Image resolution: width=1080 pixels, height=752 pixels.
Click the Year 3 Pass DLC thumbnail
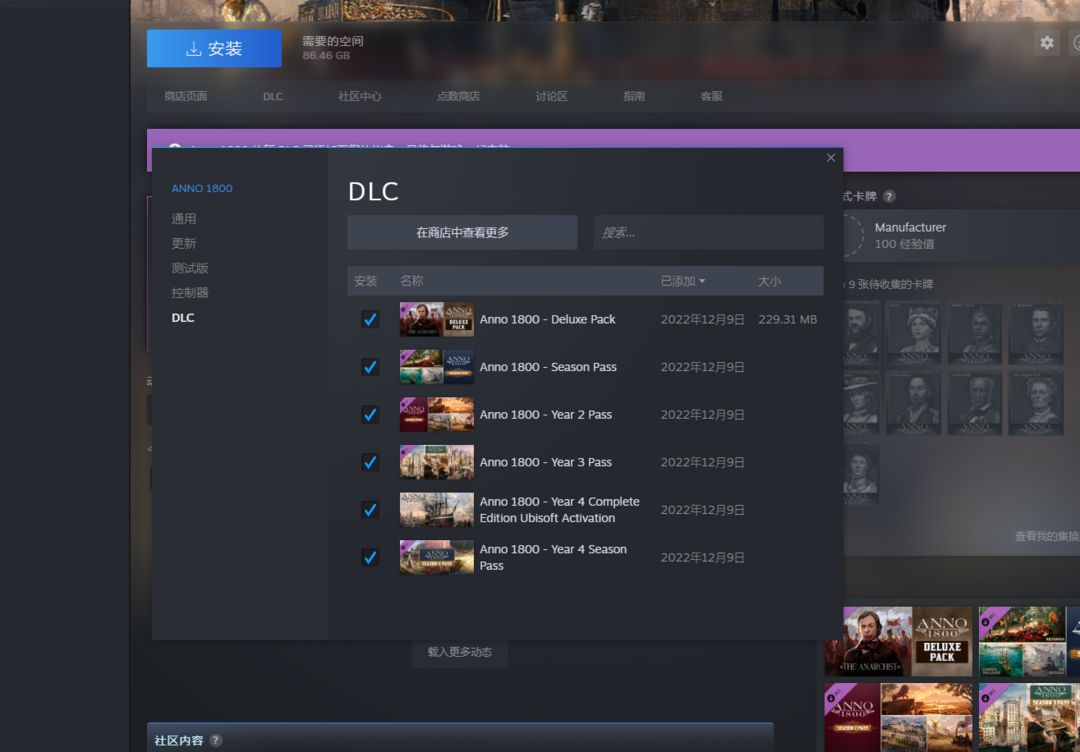tap(436, 462)
